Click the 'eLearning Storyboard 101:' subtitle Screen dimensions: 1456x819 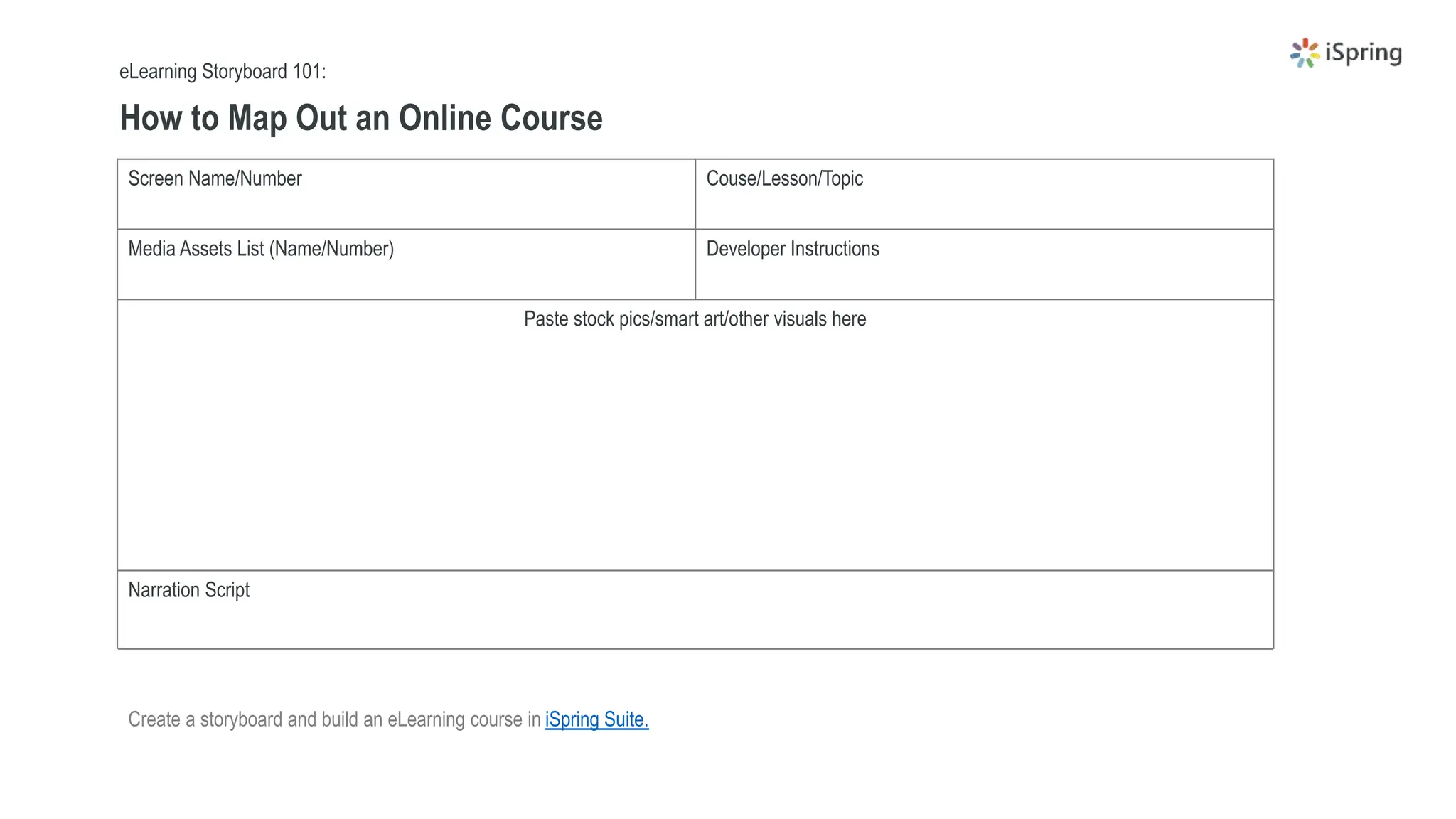(x=223, y=72)
